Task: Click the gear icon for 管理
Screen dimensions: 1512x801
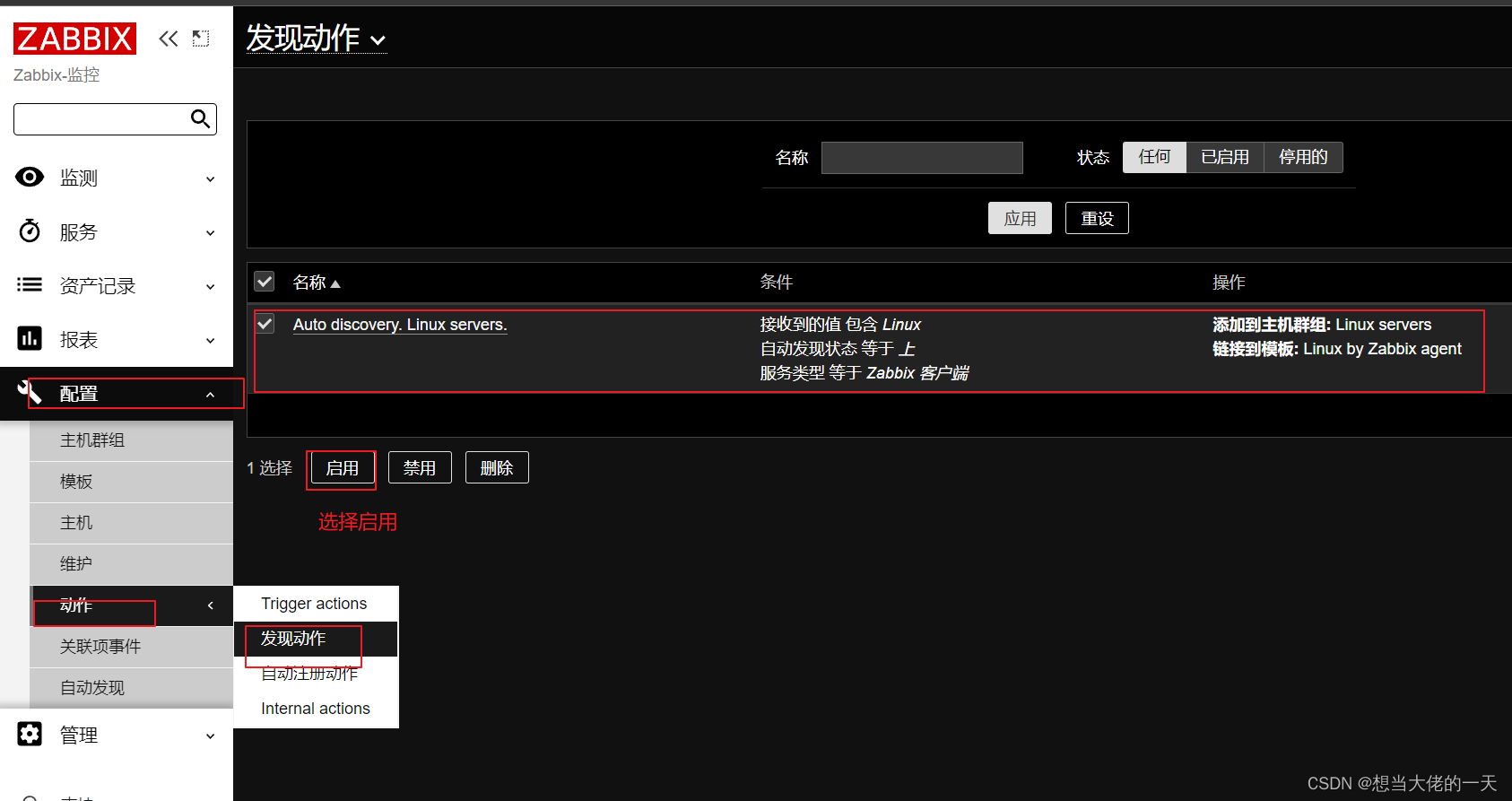Action: (x=30, y=734)
